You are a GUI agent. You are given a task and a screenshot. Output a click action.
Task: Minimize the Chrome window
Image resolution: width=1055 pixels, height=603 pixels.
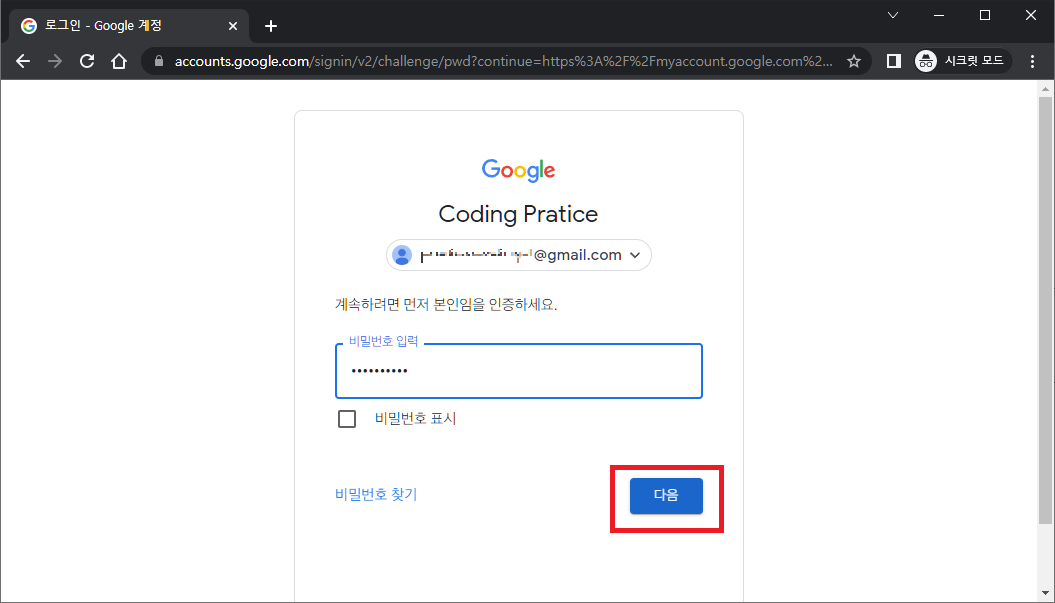pos(939,15)
